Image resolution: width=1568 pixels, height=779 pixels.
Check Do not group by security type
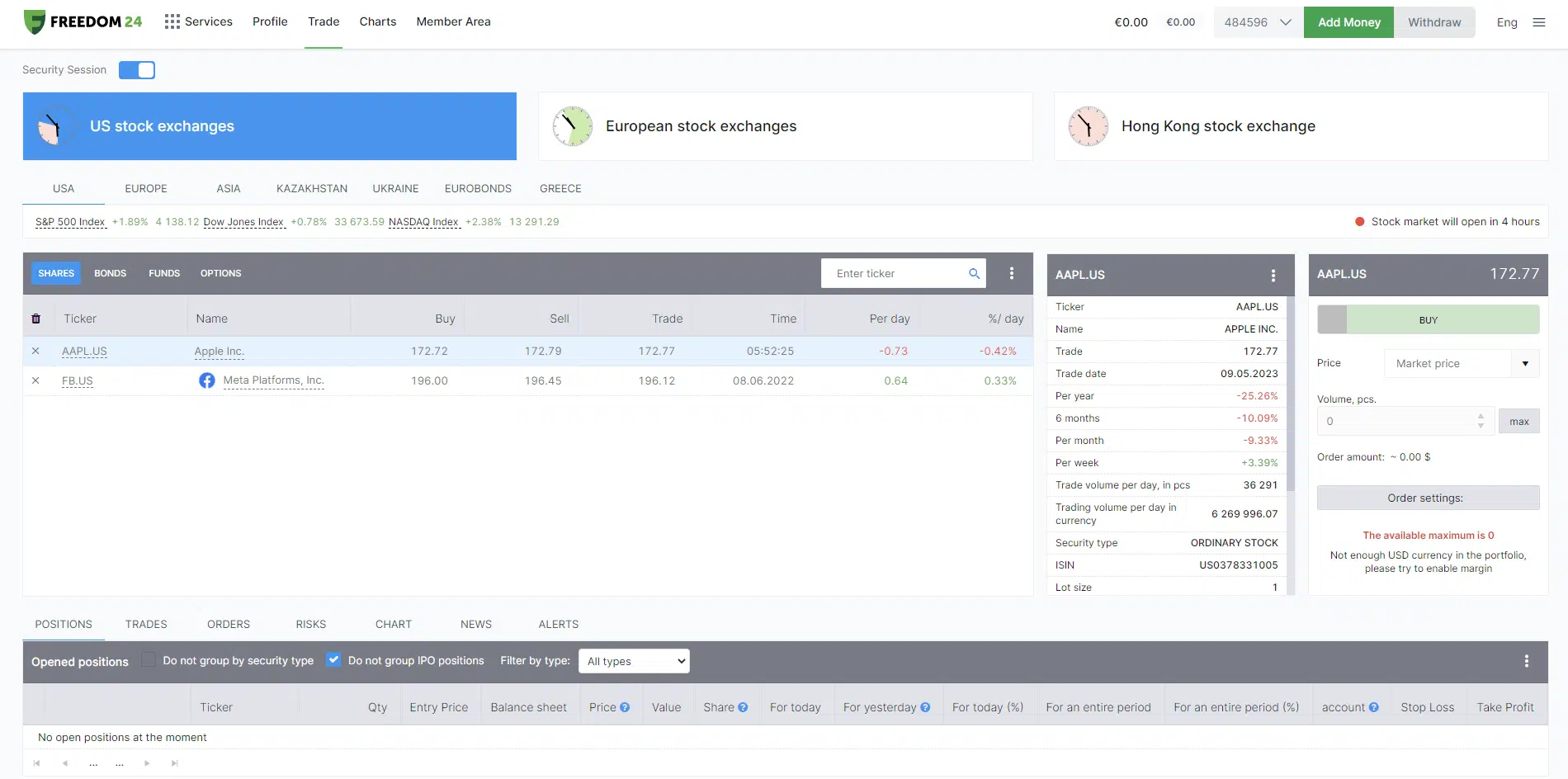click(x=149, y=659)
